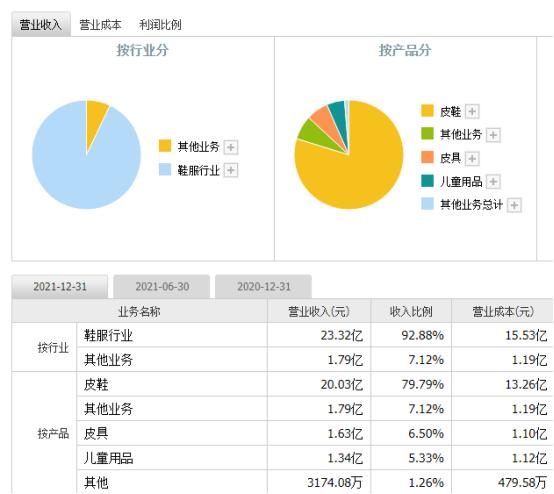Click plus icon beside 儿童用品 legend
This screenshot has height=494, width=554.
pos(493,182)
